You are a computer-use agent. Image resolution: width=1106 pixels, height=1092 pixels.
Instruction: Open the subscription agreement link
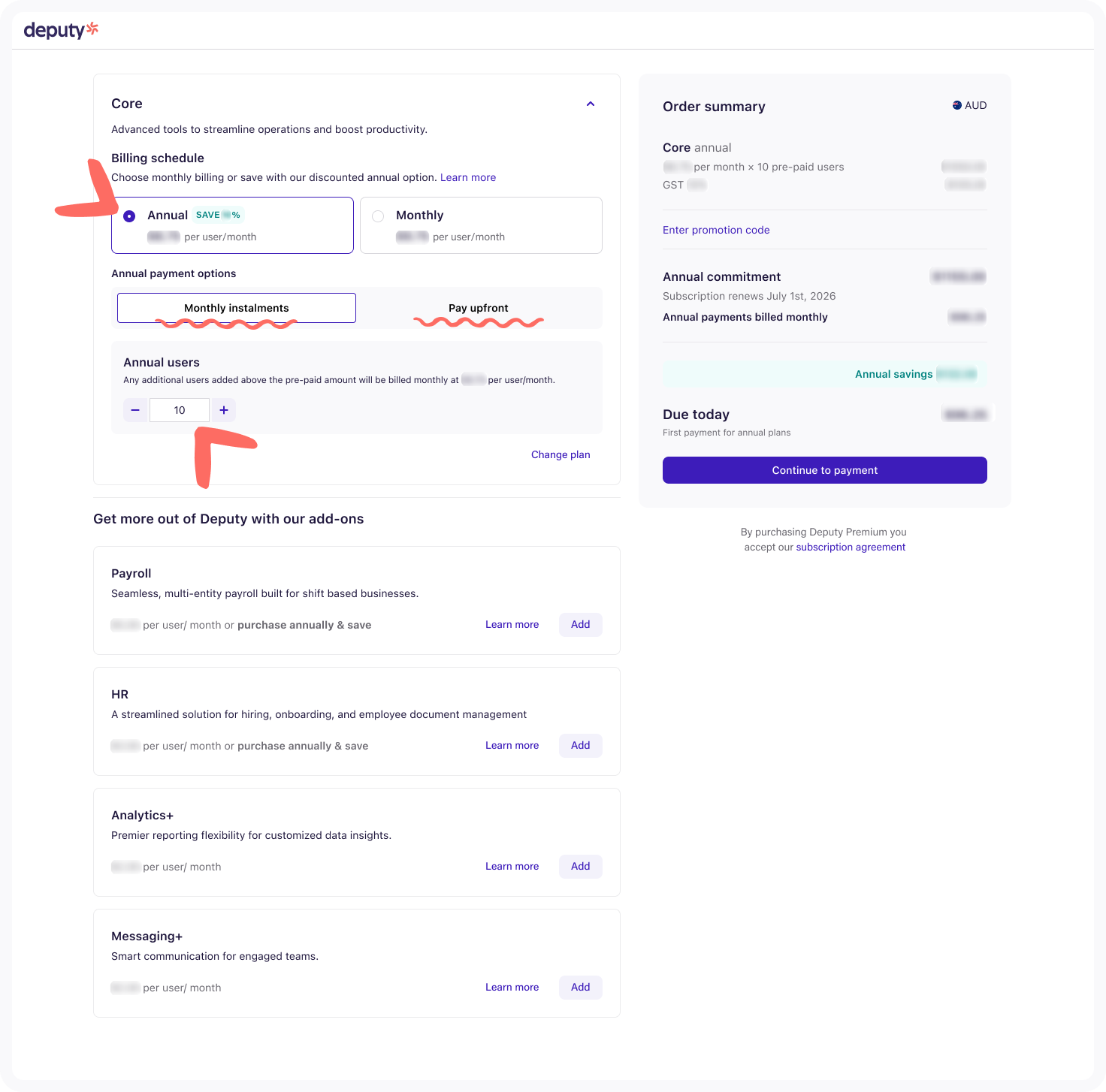[851, 547]
